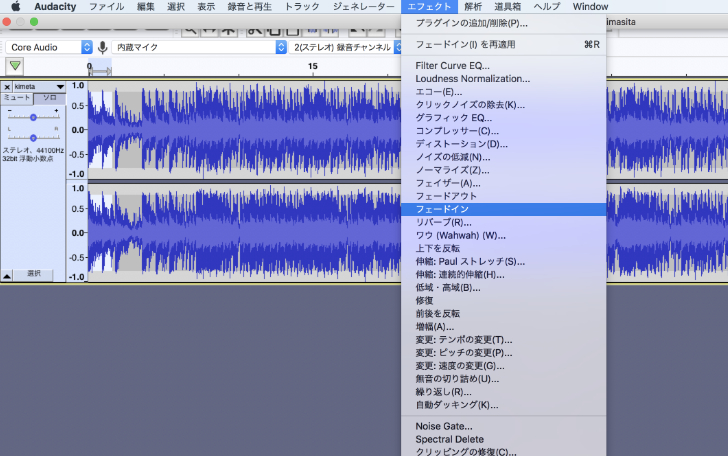Open the ヘルプ menu
This screenshot has height=456, width=728.
coord(546,7)
